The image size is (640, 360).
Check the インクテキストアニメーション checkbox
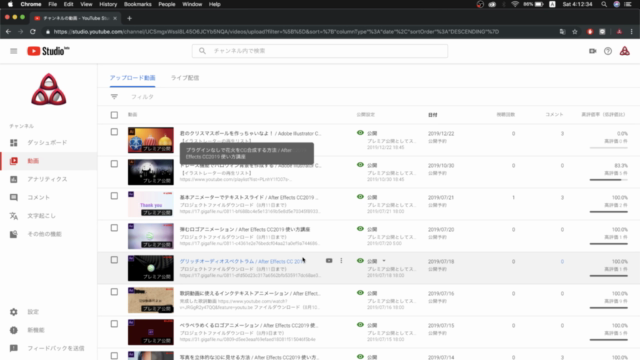(114, 292)
